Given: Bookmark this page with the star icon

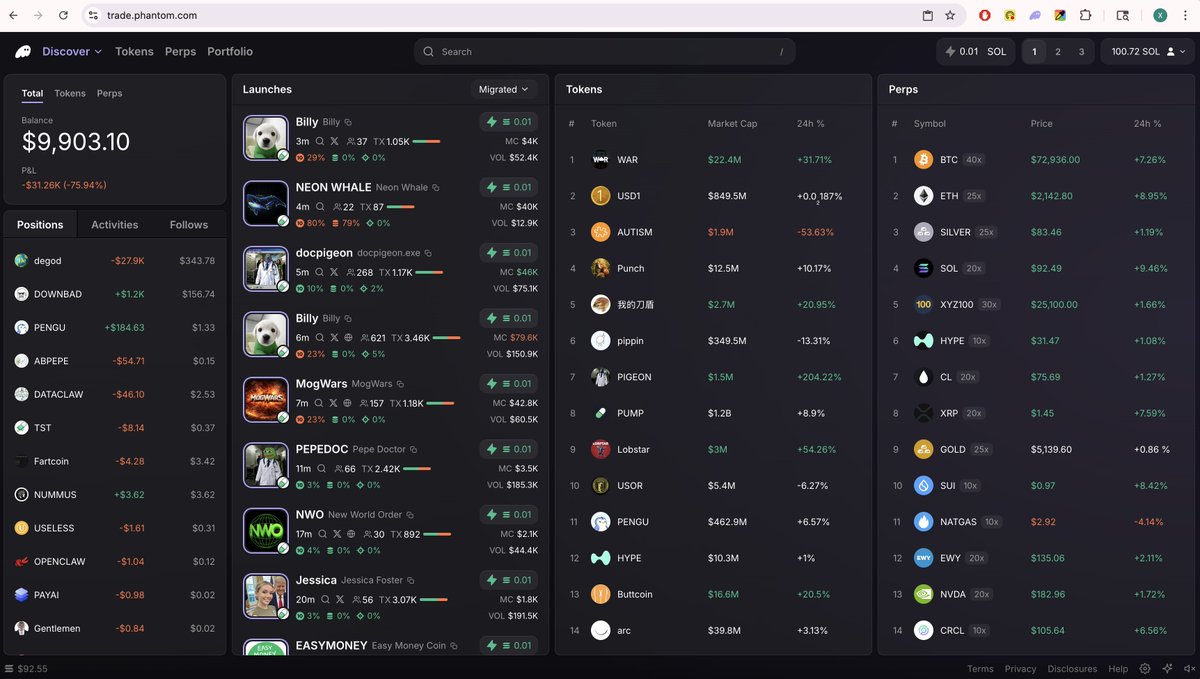Looking at the screenshot, I should [950, 16].
